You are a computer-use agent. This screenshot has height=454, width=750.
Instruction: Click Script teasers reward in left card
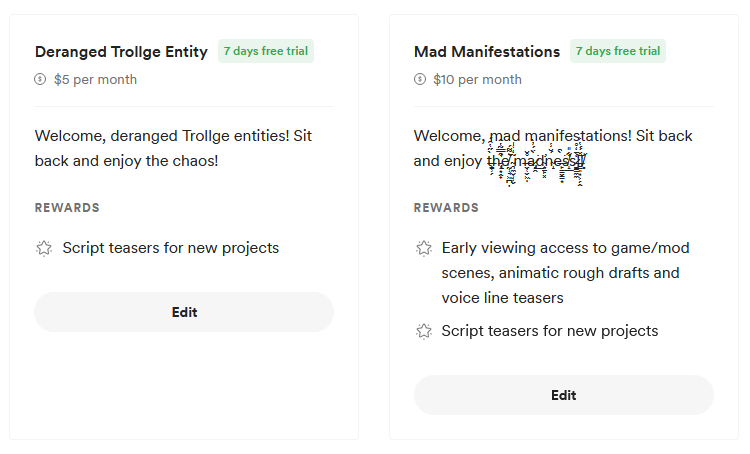(x=170, y=248)
